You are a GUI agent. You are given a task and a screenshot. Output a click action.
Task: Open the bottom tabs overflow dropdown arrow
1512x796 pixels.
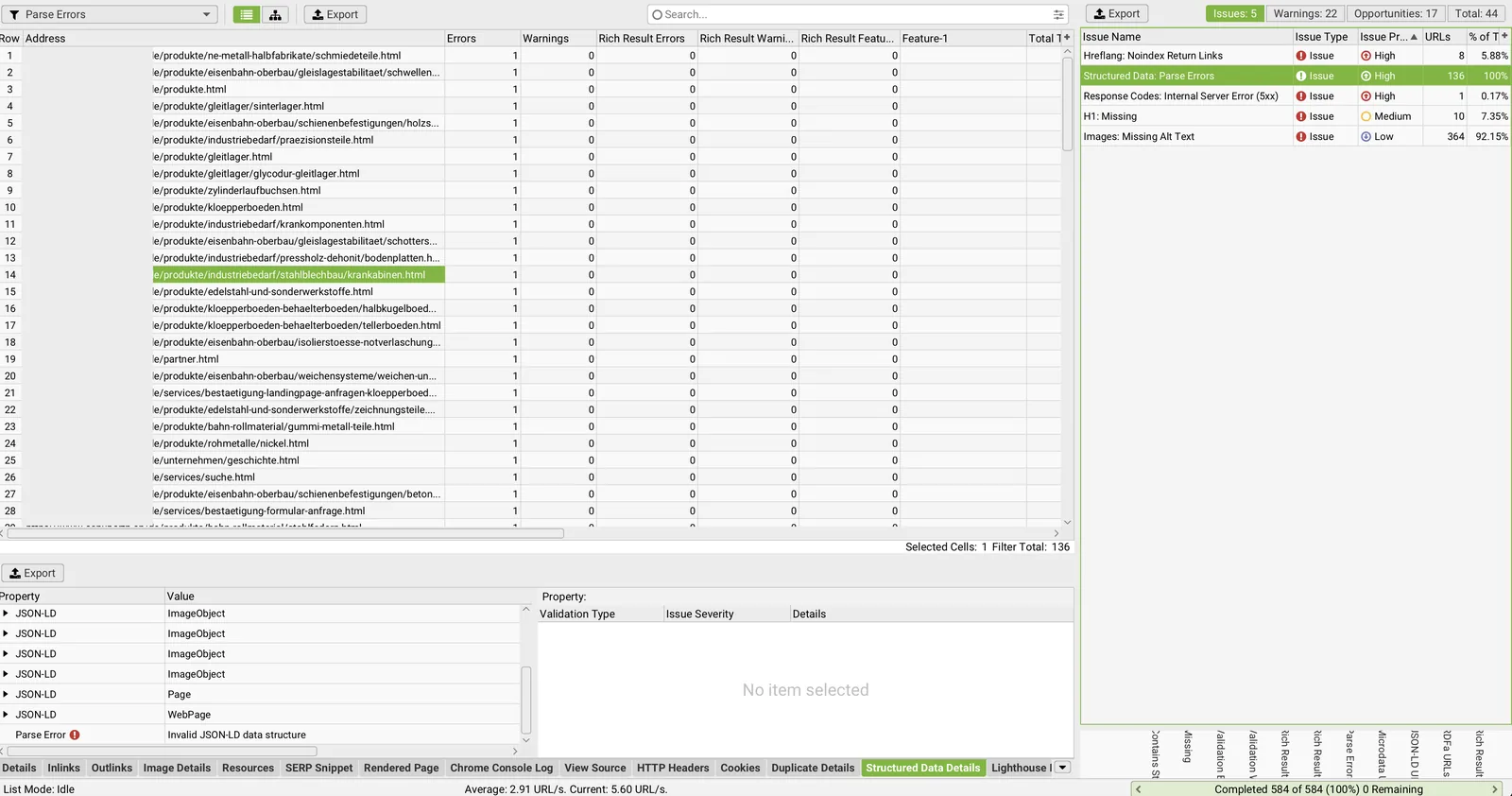[x=1062, y=768]
